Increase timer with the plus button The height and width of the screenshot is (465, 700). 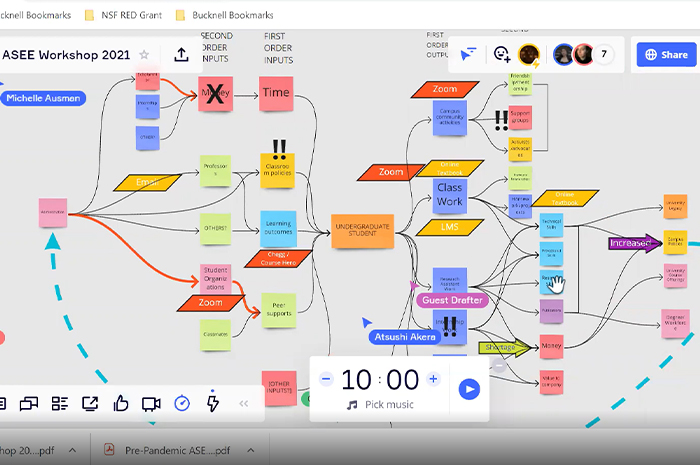(x=433, y=379)
